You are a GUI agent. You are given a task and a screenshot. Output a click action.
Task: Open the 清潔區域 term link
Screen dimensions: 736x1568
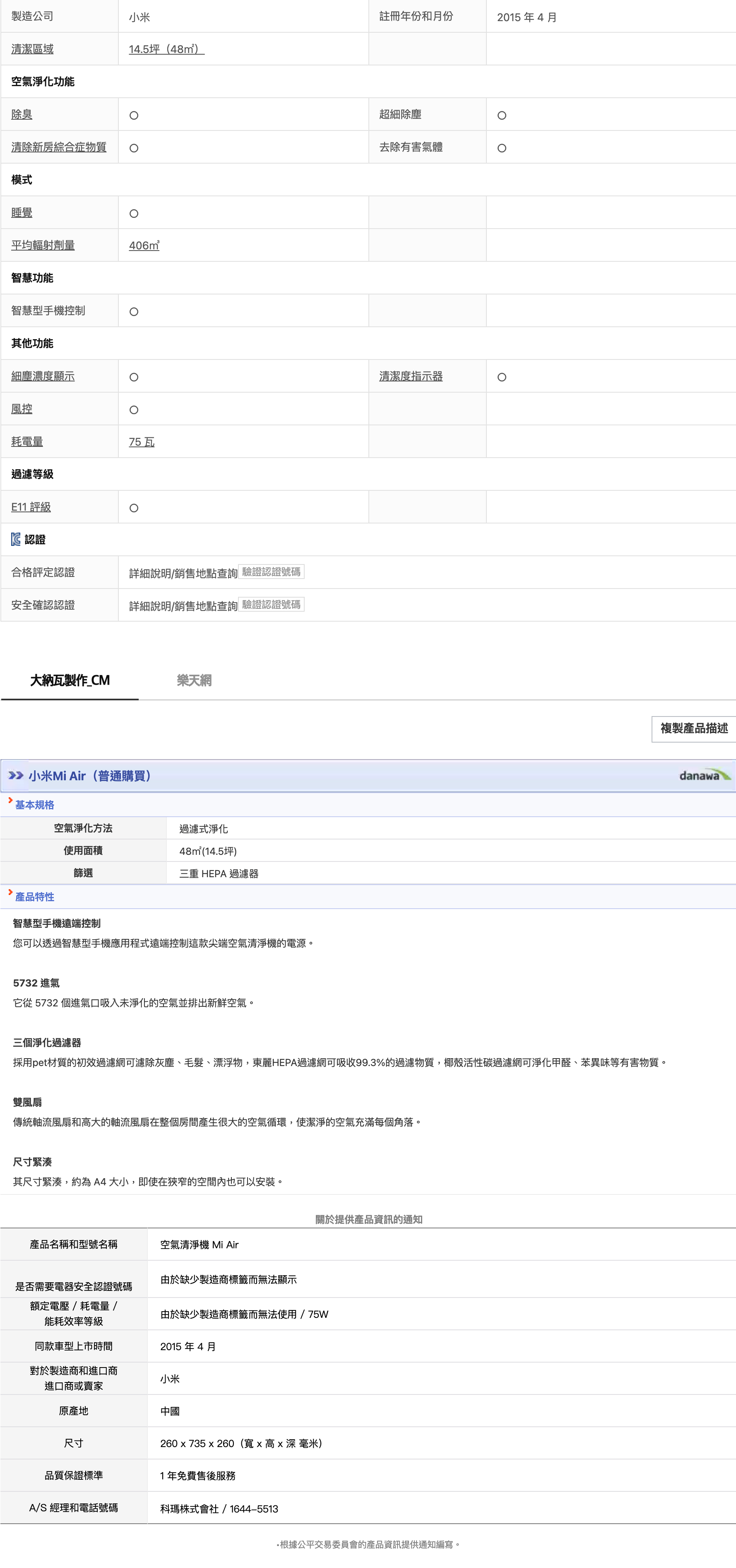pyautogui.click(x=32, y=49)
